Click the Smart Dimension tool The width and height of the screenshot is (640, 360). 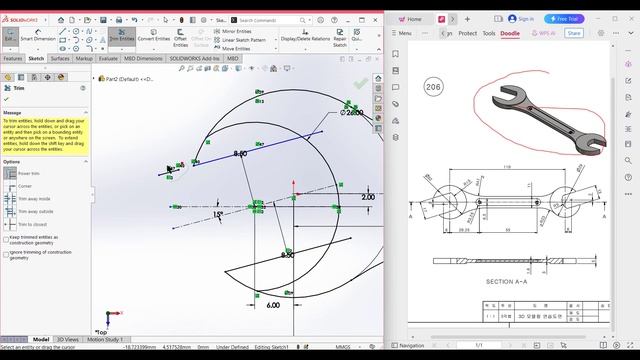(x=38, y=35)
